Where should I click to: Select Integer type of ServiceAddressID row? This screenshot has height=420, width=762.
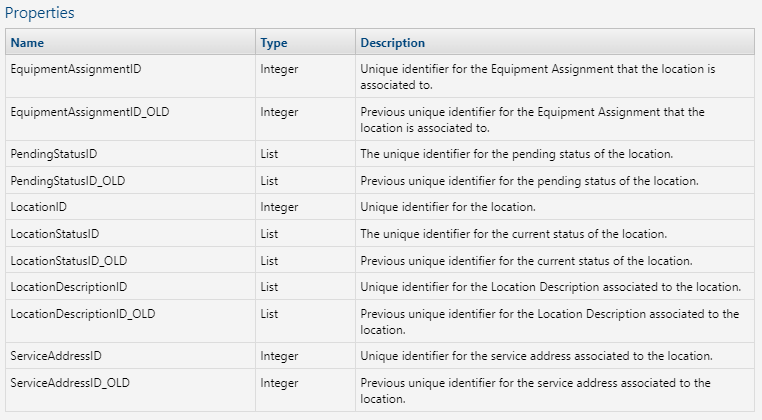(x=279, y=356)
